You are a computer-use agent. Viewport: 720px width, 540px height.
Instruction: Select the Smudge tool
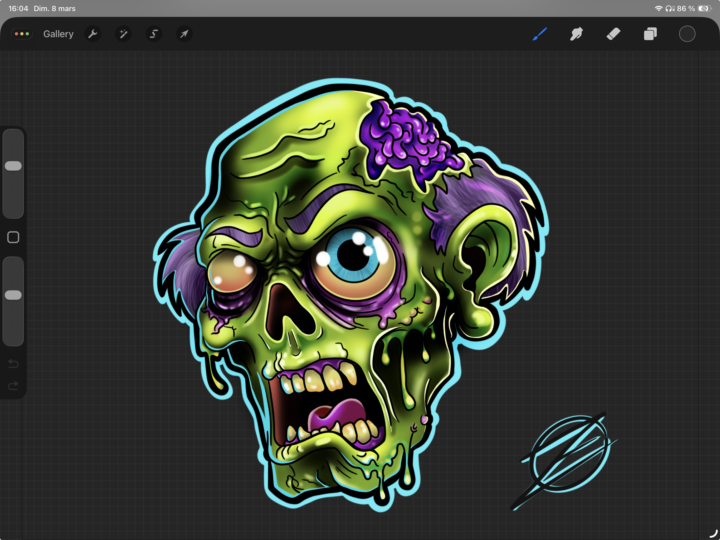tap(576, 34)
